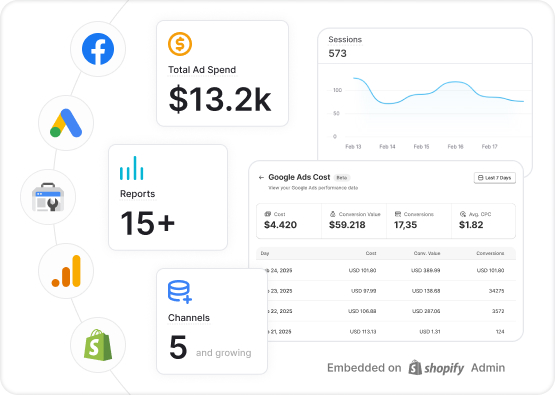Click the Avg. CPC metric icon
The image size is (555, 395).
point(463,214)
